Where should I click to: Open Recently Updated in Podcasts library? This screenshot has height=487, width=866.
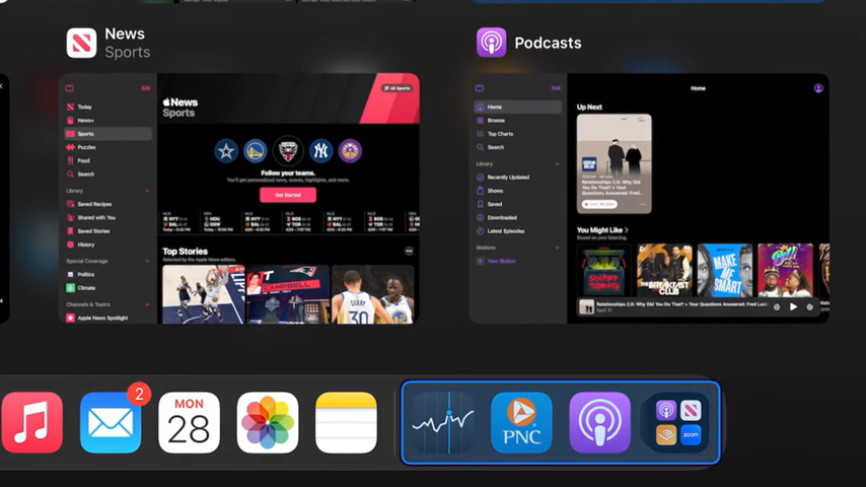click(518, 177)
